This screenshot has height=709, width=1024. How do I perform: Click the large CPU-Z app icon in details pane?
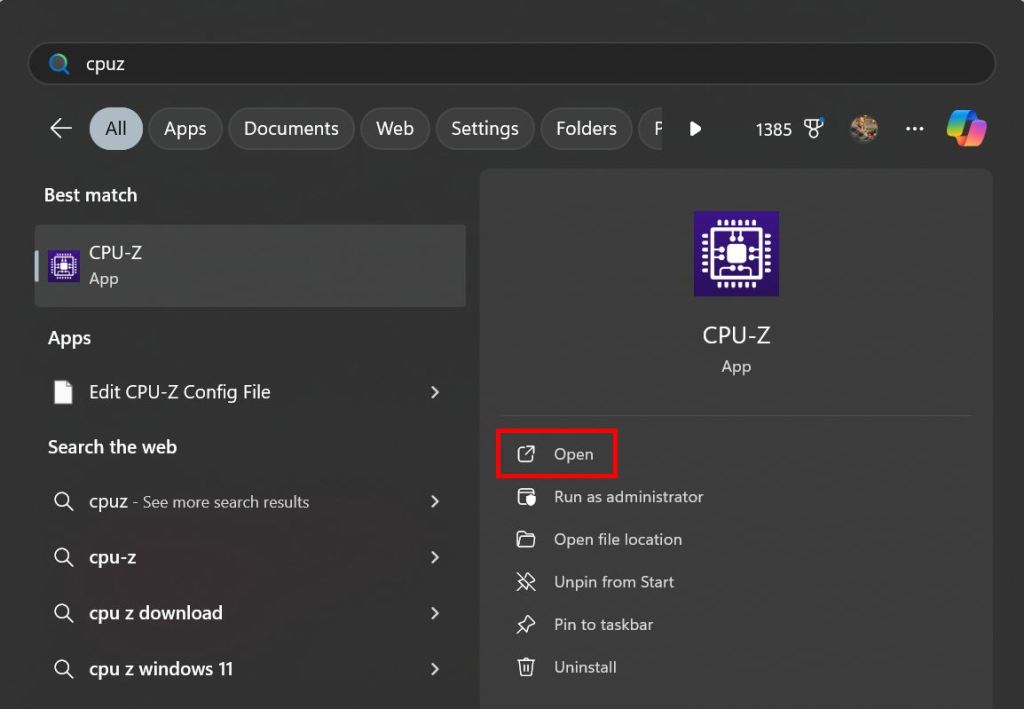736,253
